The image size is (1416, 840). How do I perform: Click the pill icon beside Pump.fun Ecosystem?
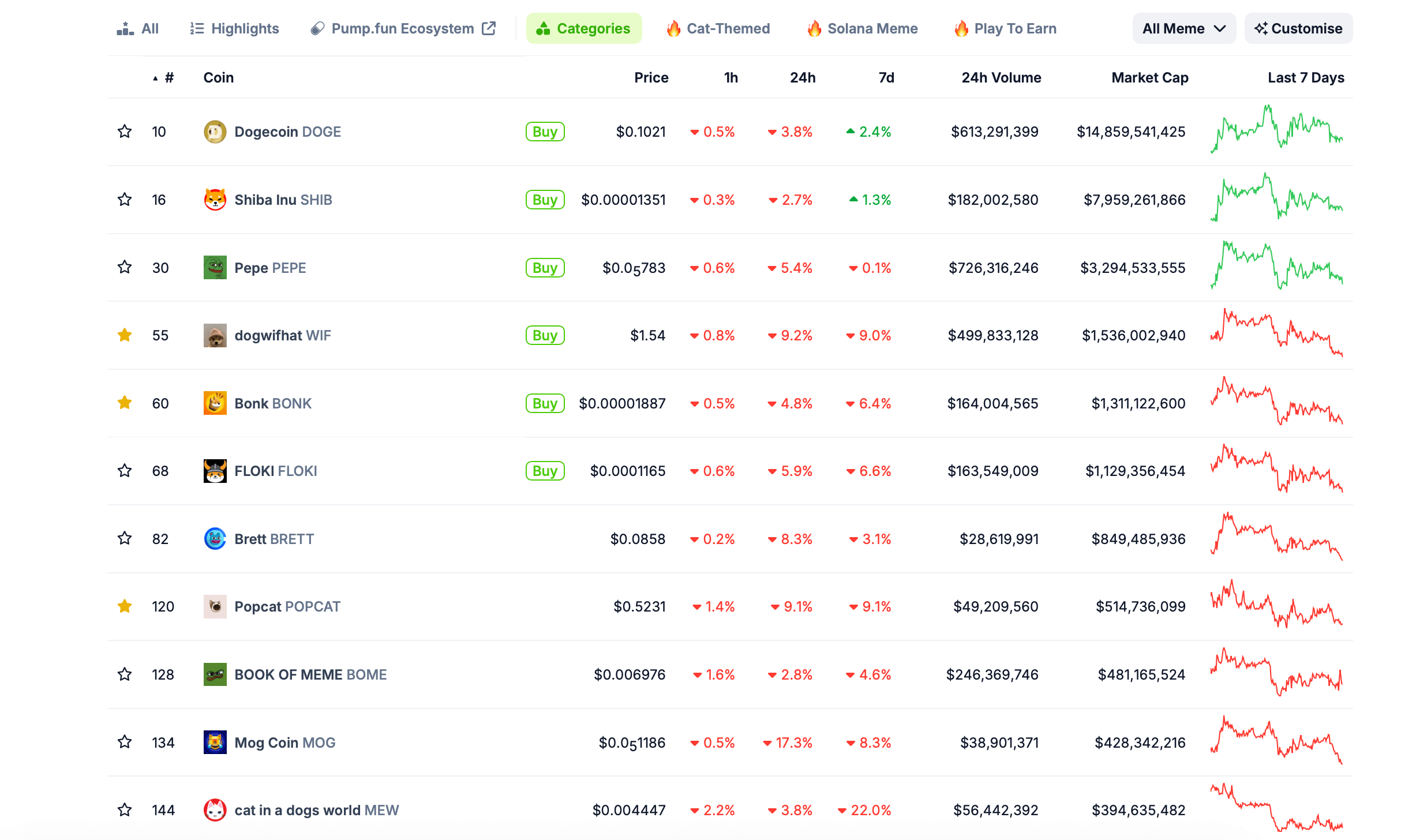[x=317, y=28]
